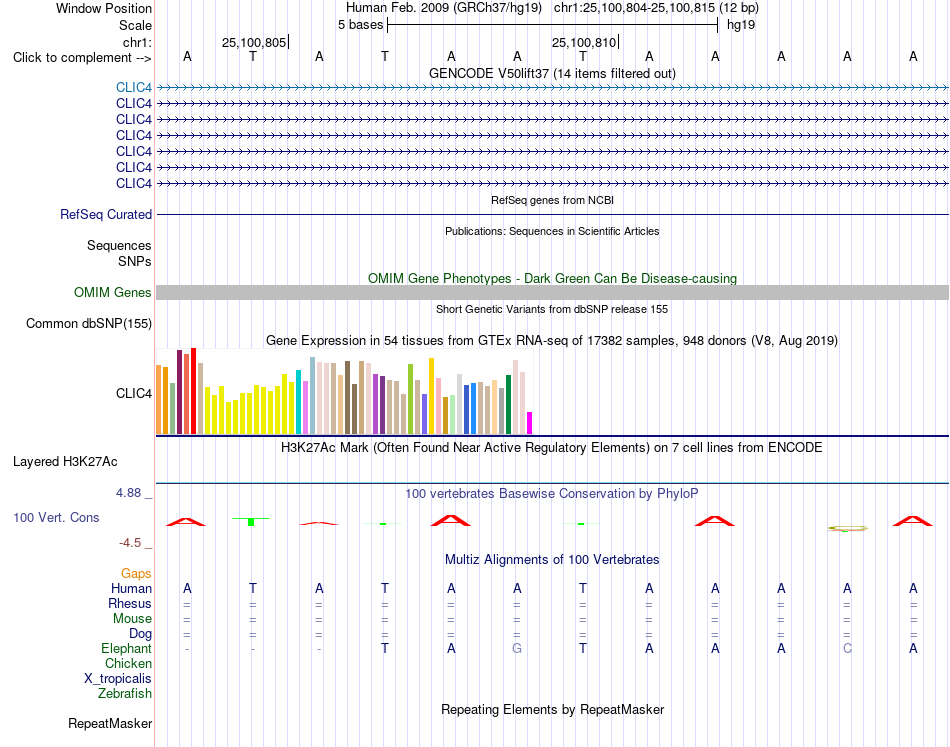The width and height of the screenshot is (950, 747).
Task: Click the Elephant alignment row label
Action: 127,648
